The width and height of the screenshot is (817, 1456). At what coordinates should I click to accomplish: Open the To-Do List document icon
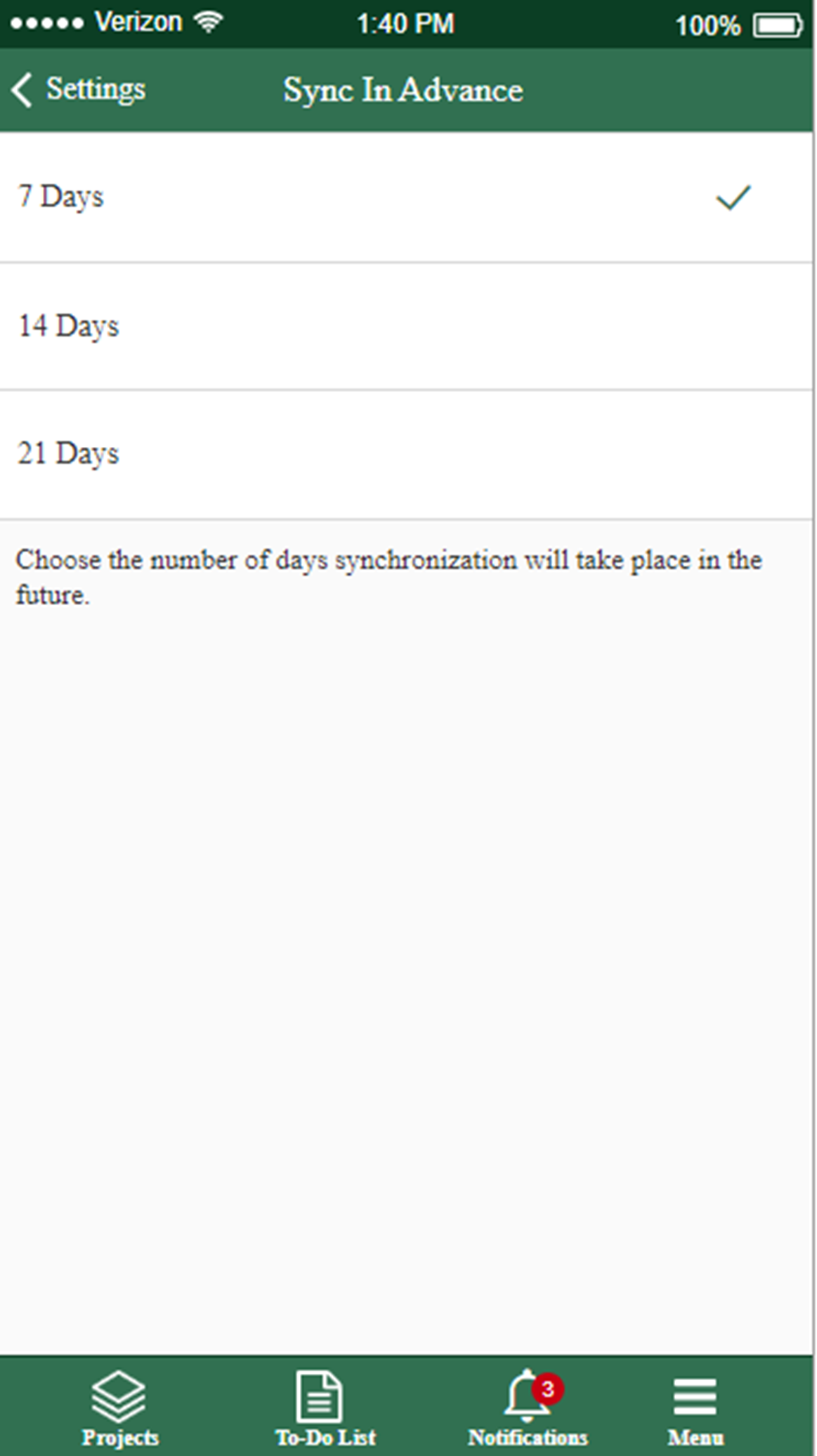click(320, 1396)
